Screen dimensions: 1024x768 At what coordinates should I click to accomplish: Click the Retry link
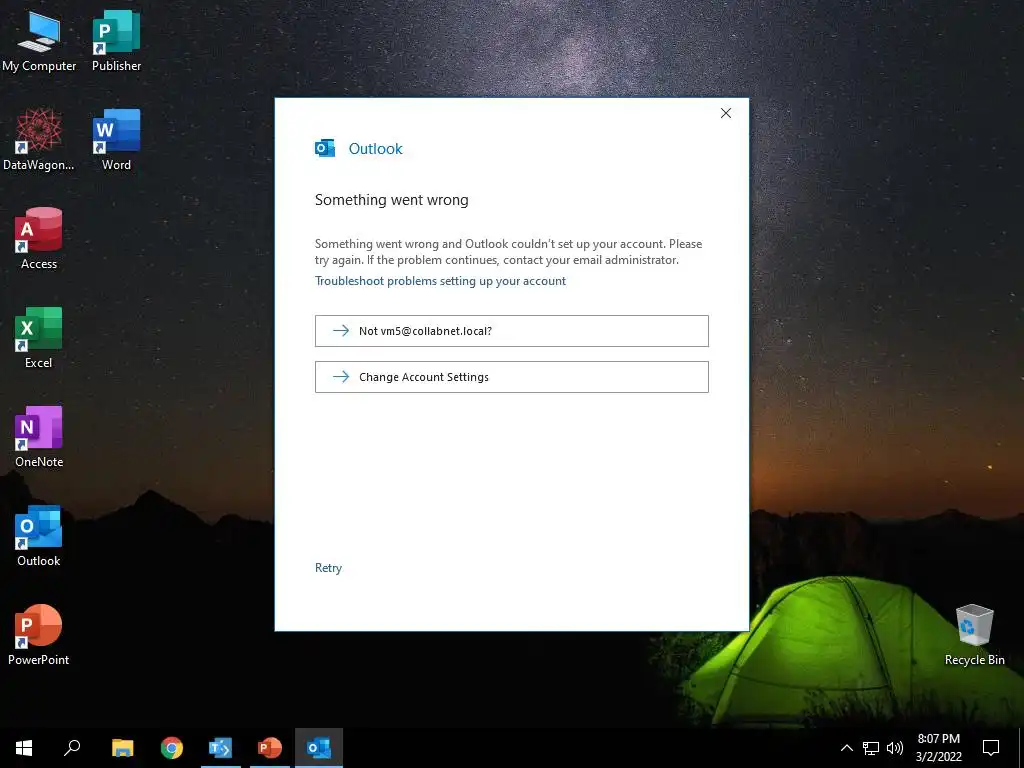(328, 568)
